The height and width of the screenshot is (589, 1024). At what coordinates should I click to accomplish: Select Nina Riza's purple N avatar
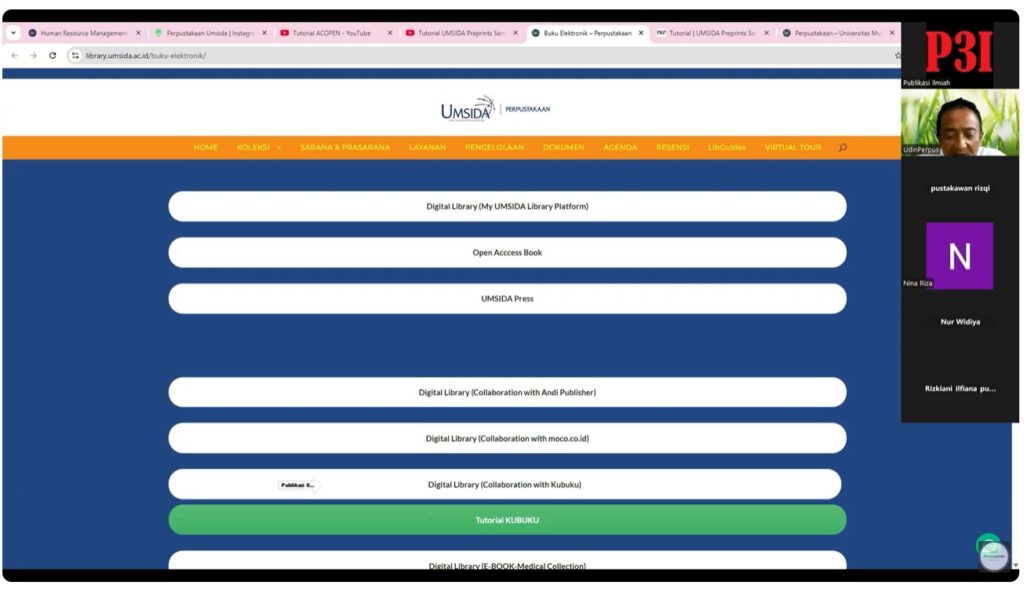[959, 255]
